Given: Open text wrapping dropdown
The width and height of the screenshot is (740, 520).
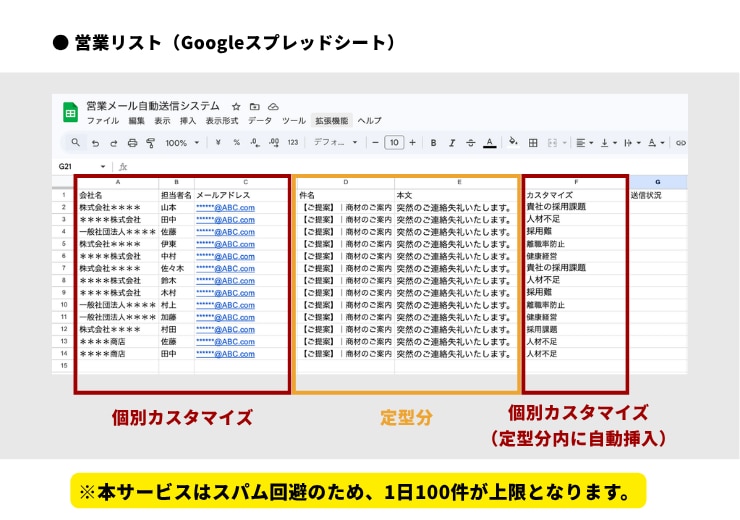Looking at the screenshot, I should pos(632,143).
